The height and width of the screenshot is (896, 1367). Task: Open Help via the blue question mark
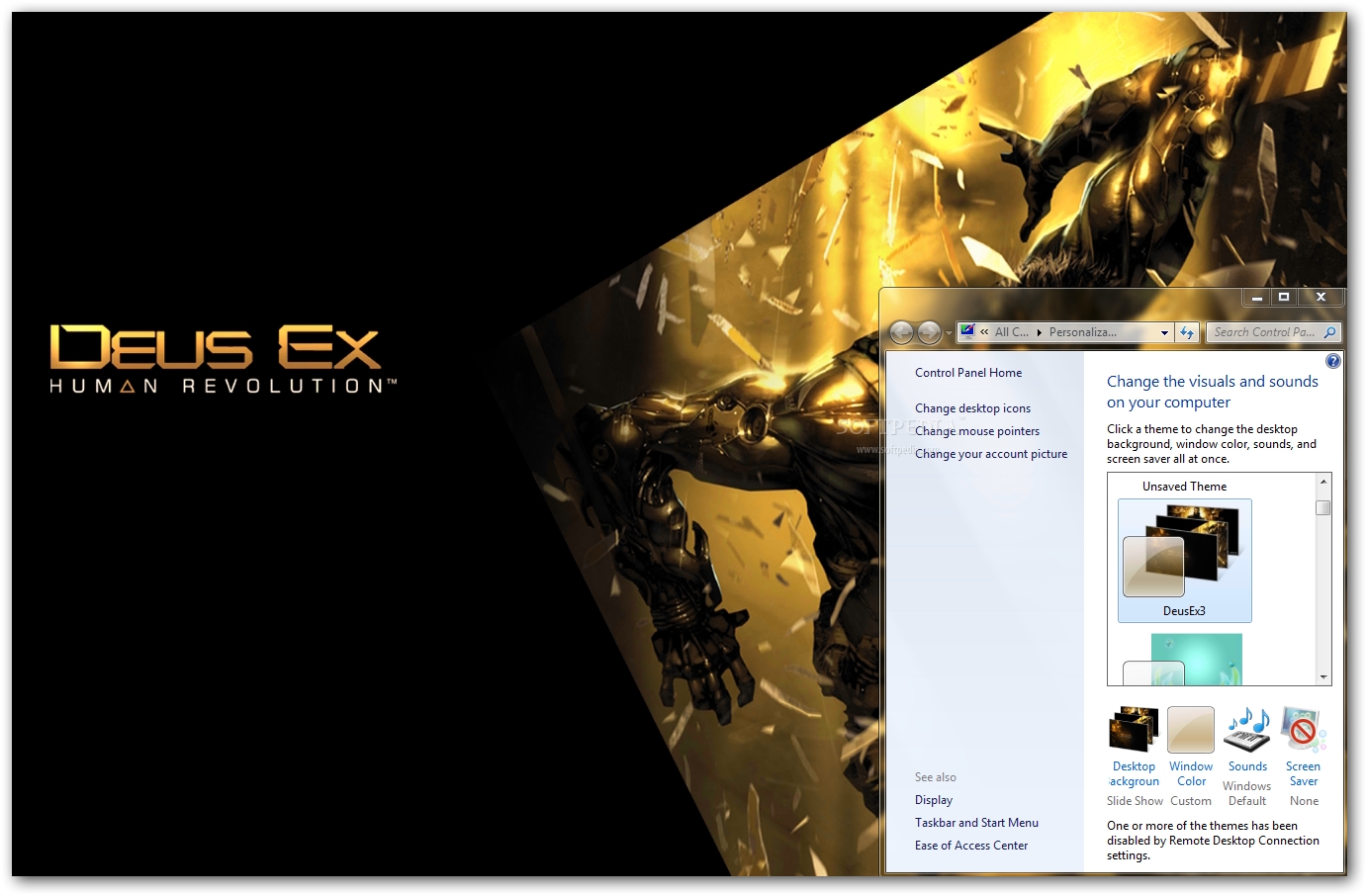[1332, 361]
